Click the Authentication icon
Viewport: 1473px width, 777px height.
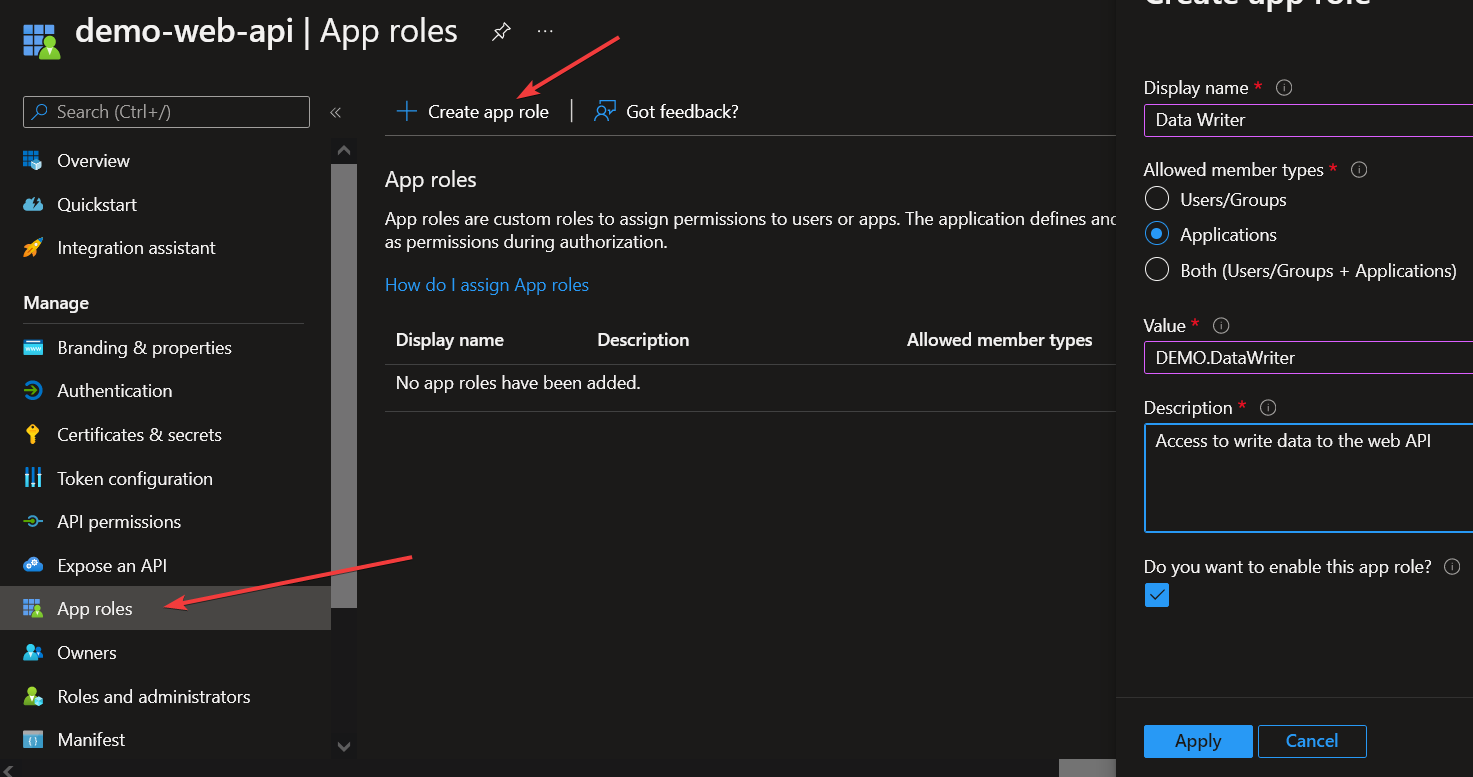click(x=33, y=391)
